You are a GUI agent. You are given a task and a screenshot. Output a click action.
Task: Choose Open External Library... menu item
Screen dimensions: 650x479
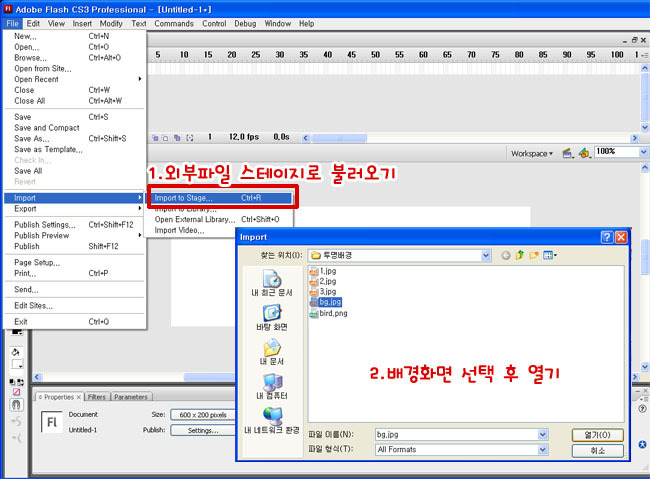[220, 219]
